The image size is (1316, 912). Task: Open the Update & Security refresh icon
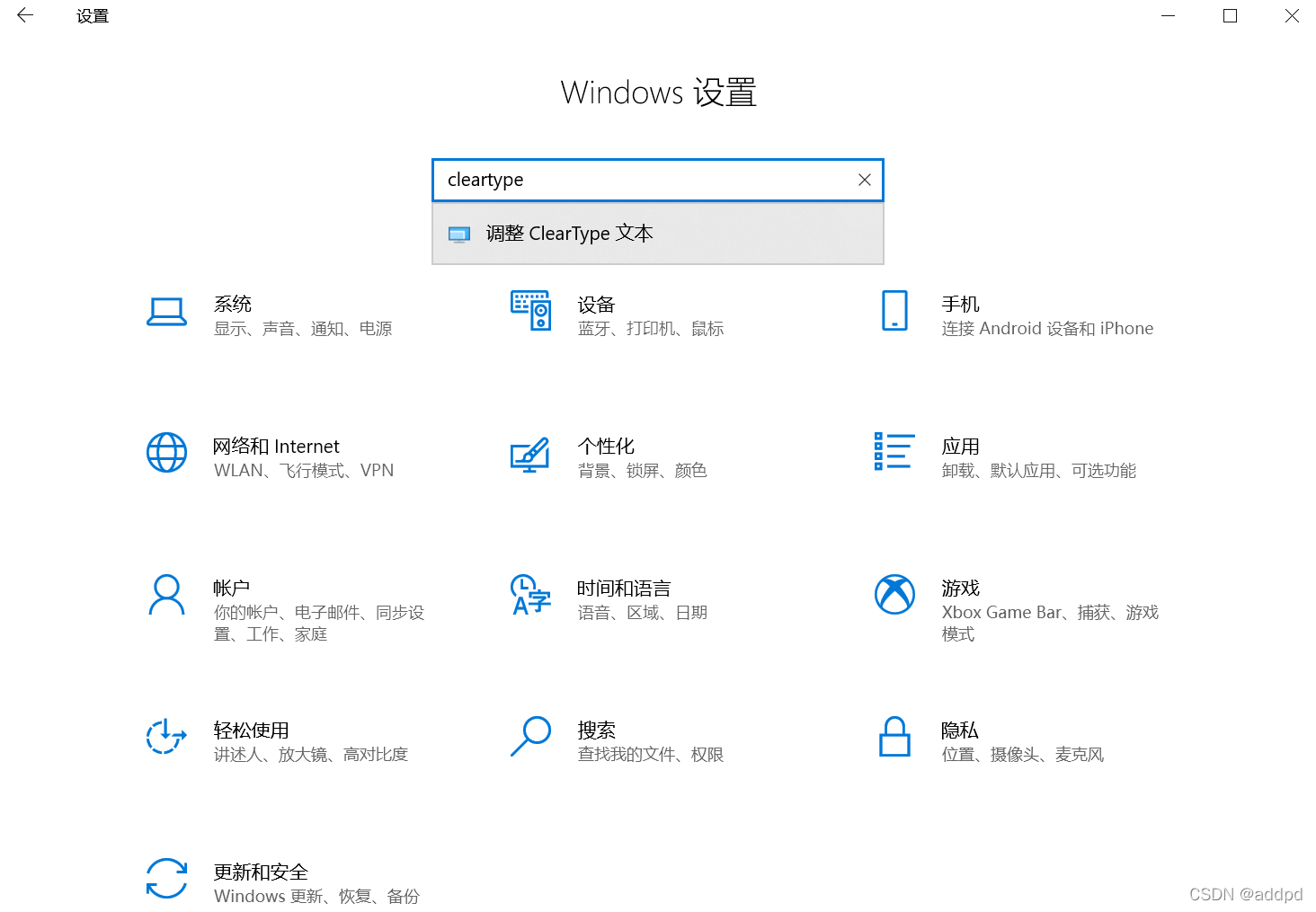(166, 878)
